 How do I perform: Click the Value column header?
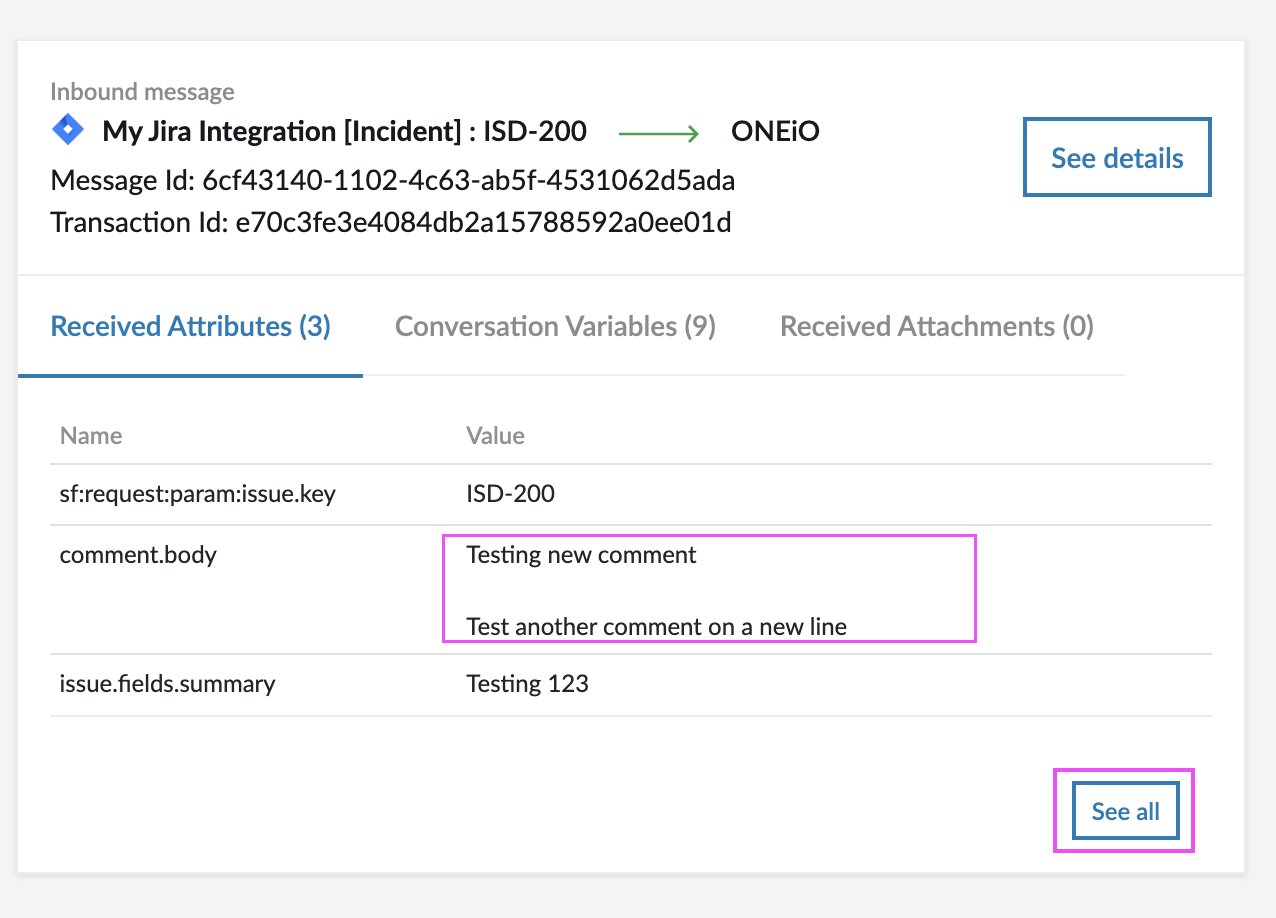pos(495,436)
